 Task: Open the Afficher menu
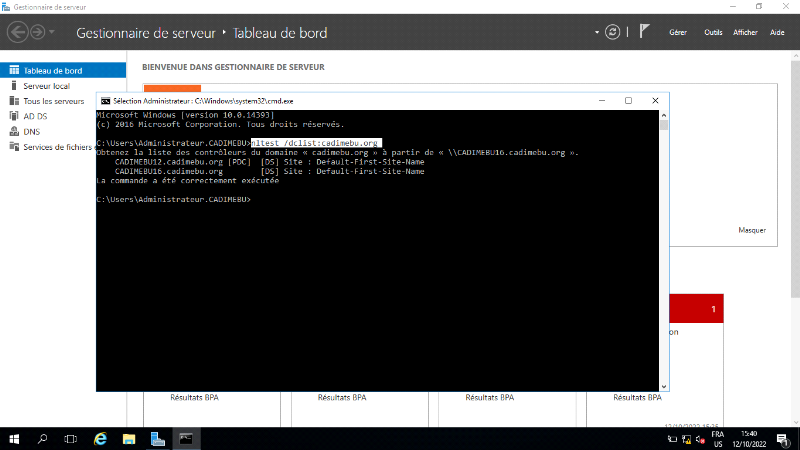(x=745, y=32)
